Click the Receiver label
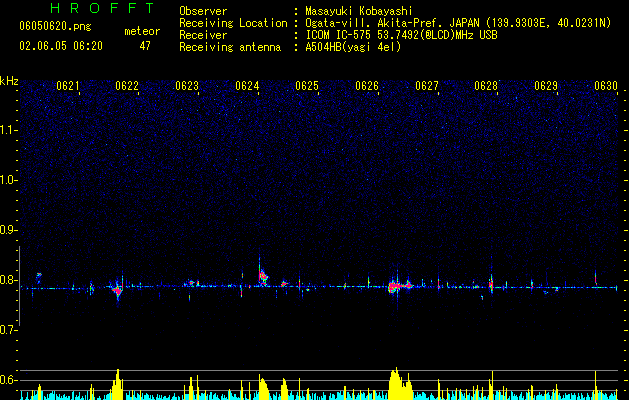This screenshot has height=400, width=629. coord(203,35)
